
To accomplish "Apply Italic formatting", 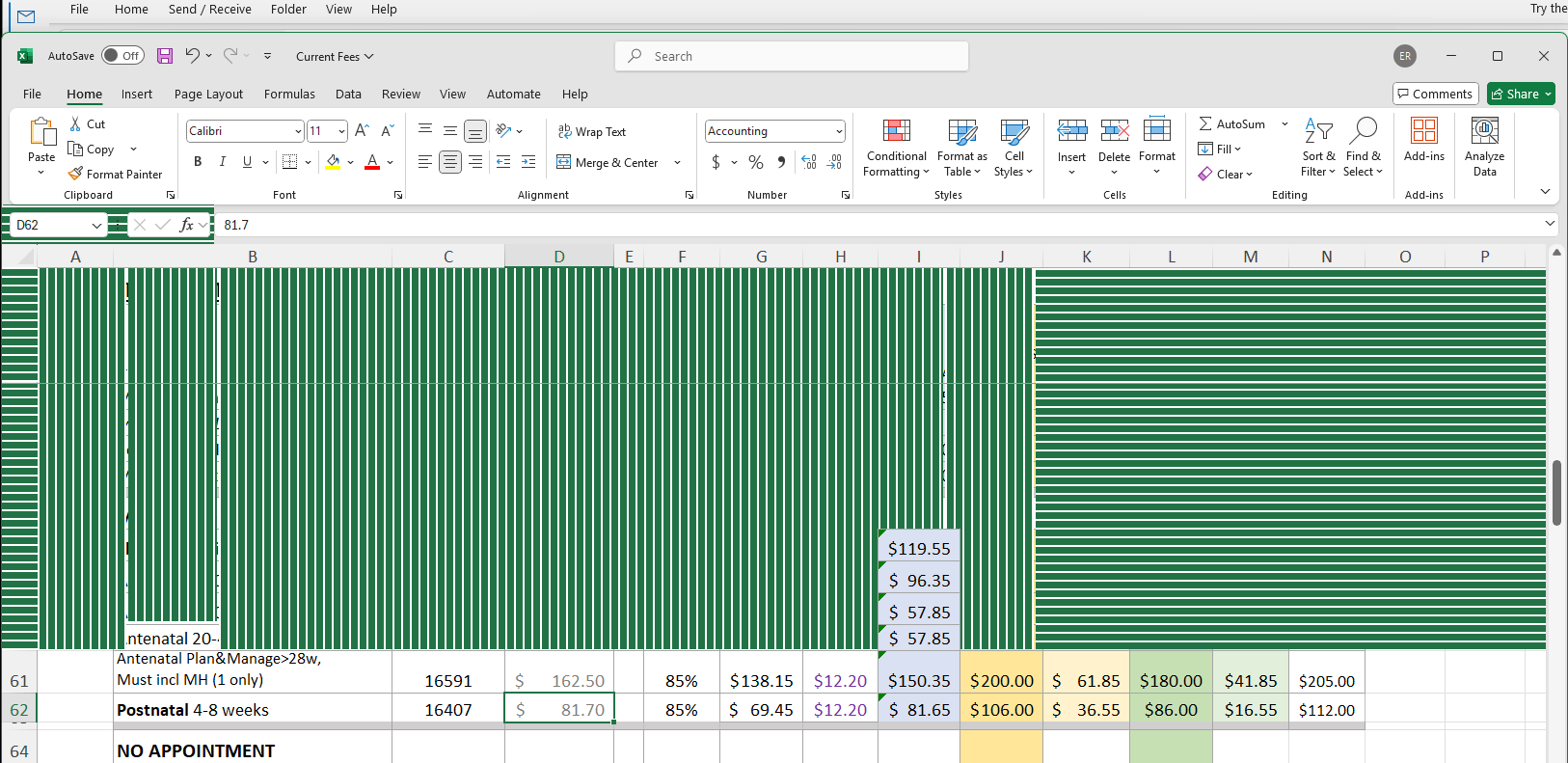I will [x=222, y=162].
